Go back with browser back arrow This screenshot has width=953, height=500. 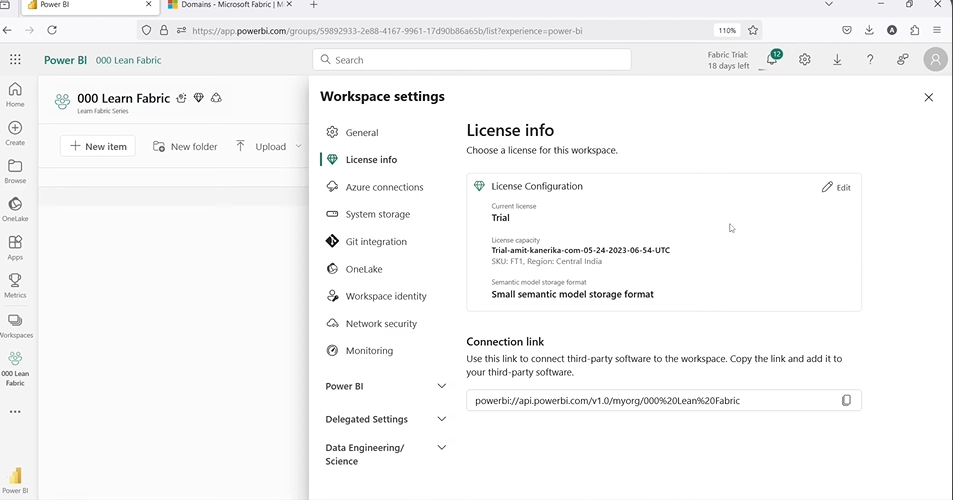coord(7,30)
